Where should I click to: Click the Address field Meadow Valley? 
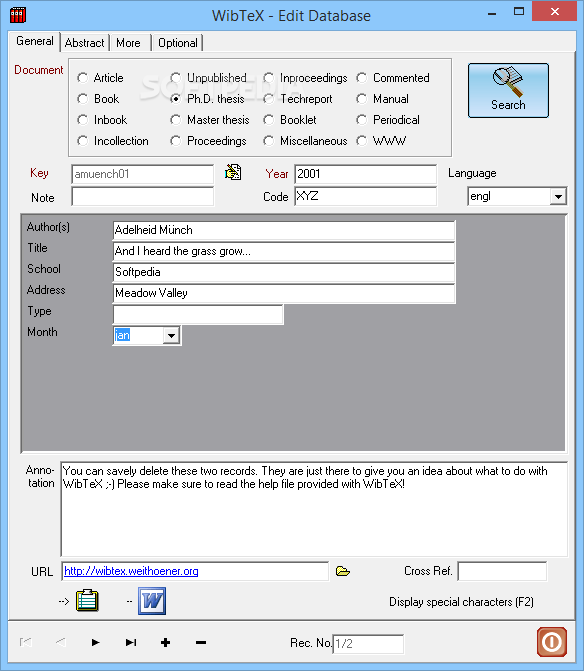284,293
